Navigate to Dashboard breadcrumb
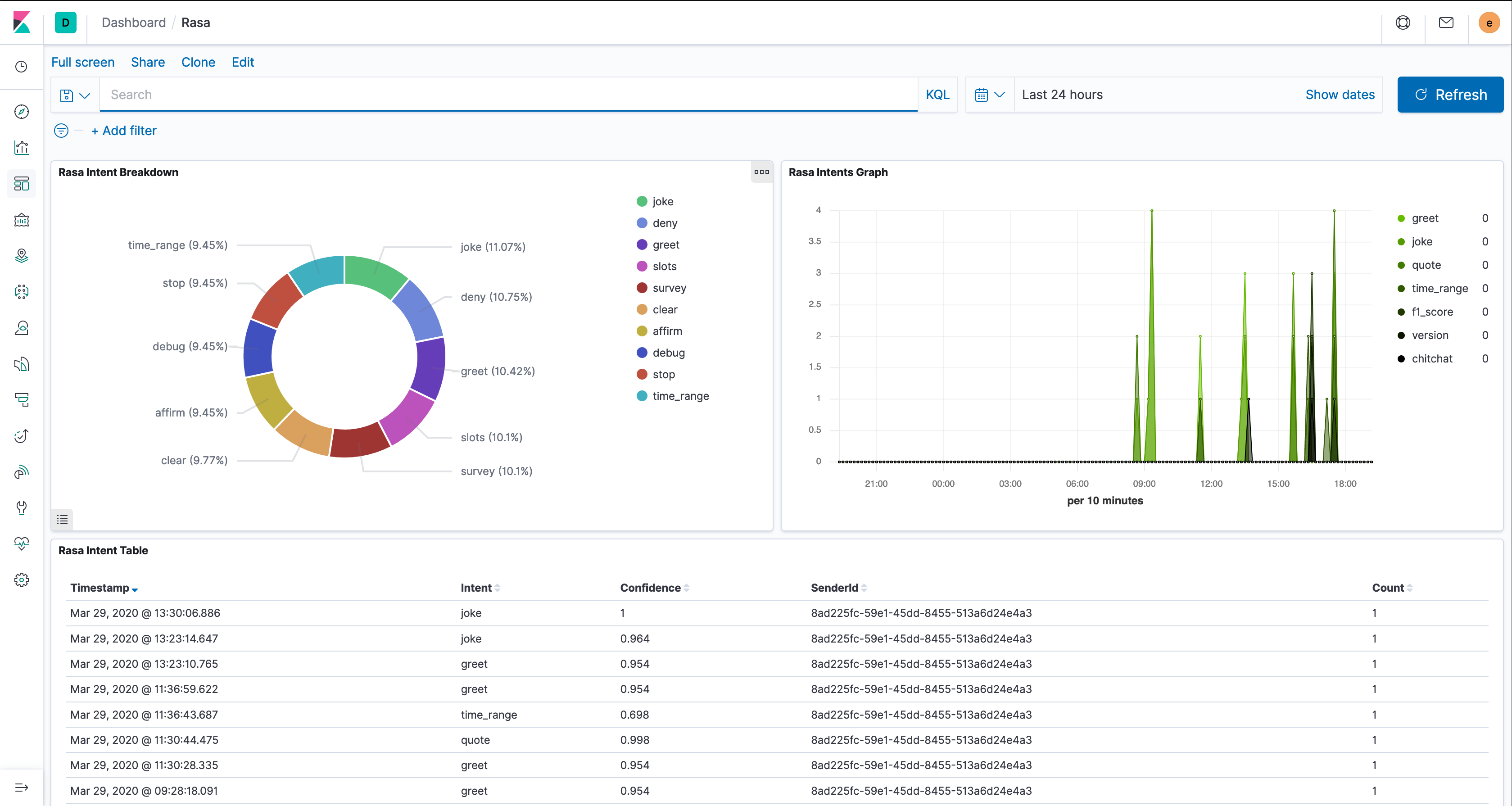Image resolution: width=1512 pixels, height=806 pixels. tap(133, 23)
